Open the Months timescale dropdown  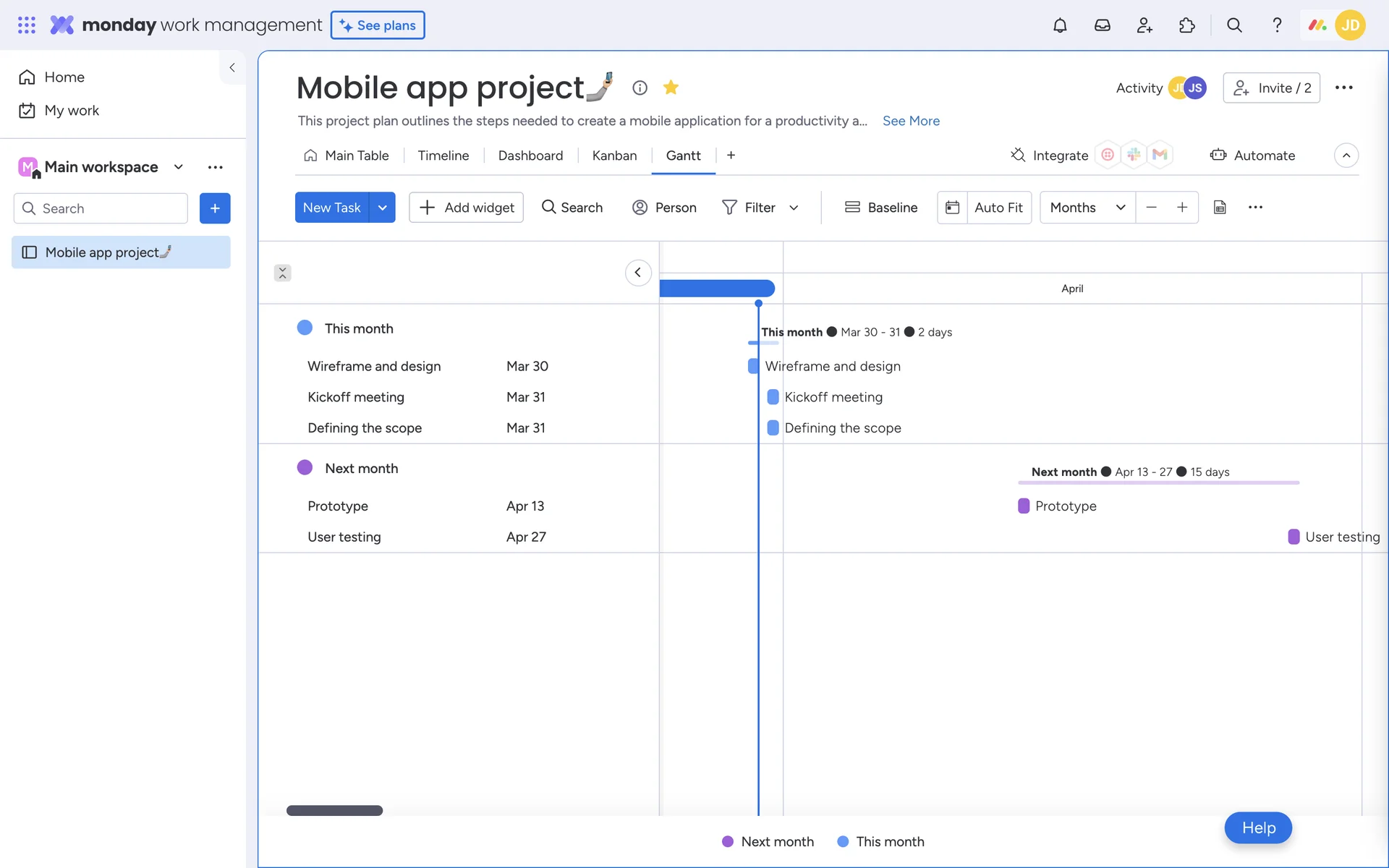pyautogui.click(x=1087, y=208)
